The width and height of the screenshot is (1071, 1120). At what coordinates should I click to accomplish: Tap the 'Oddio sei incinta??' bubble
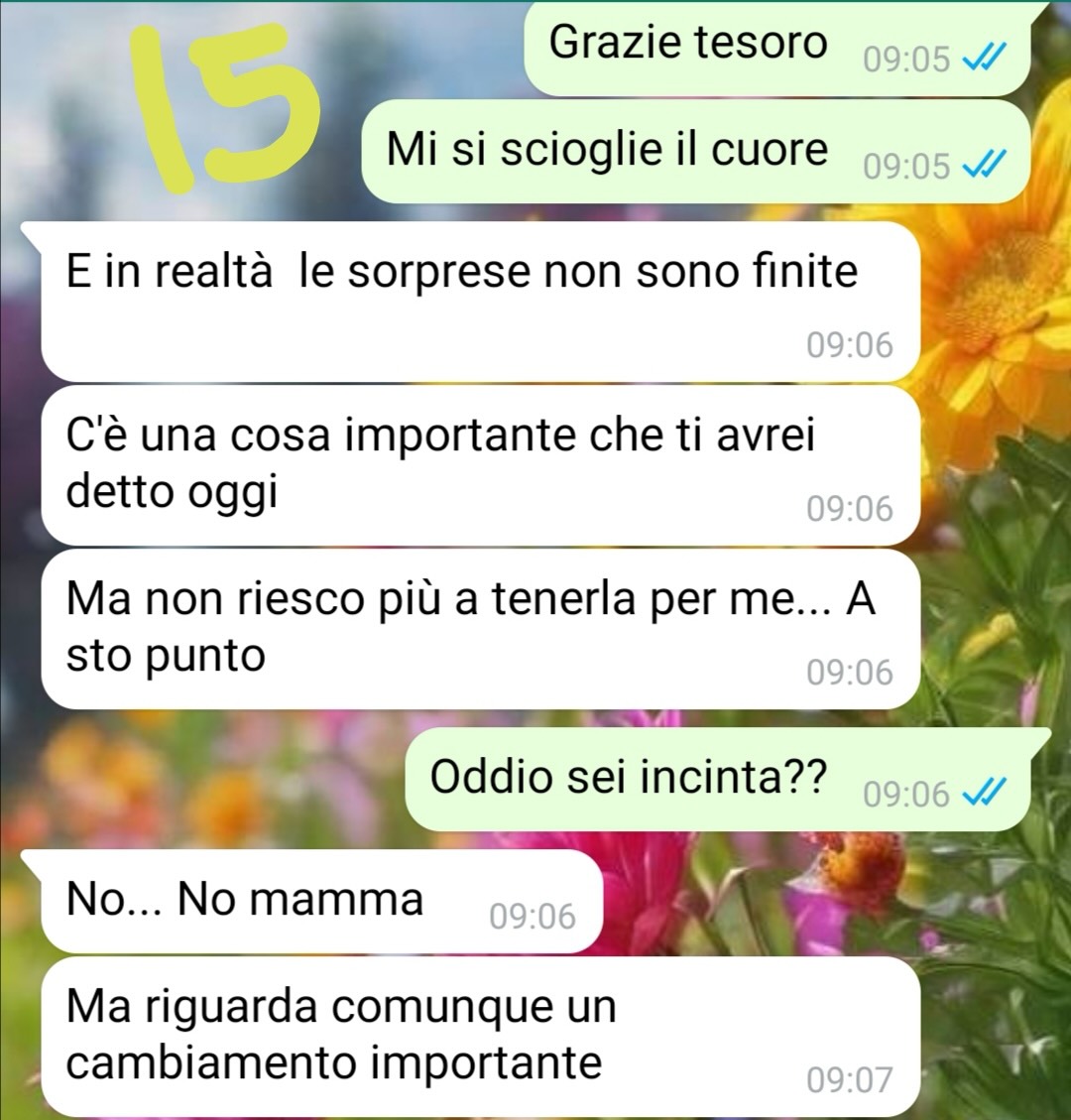pos(718,779)
